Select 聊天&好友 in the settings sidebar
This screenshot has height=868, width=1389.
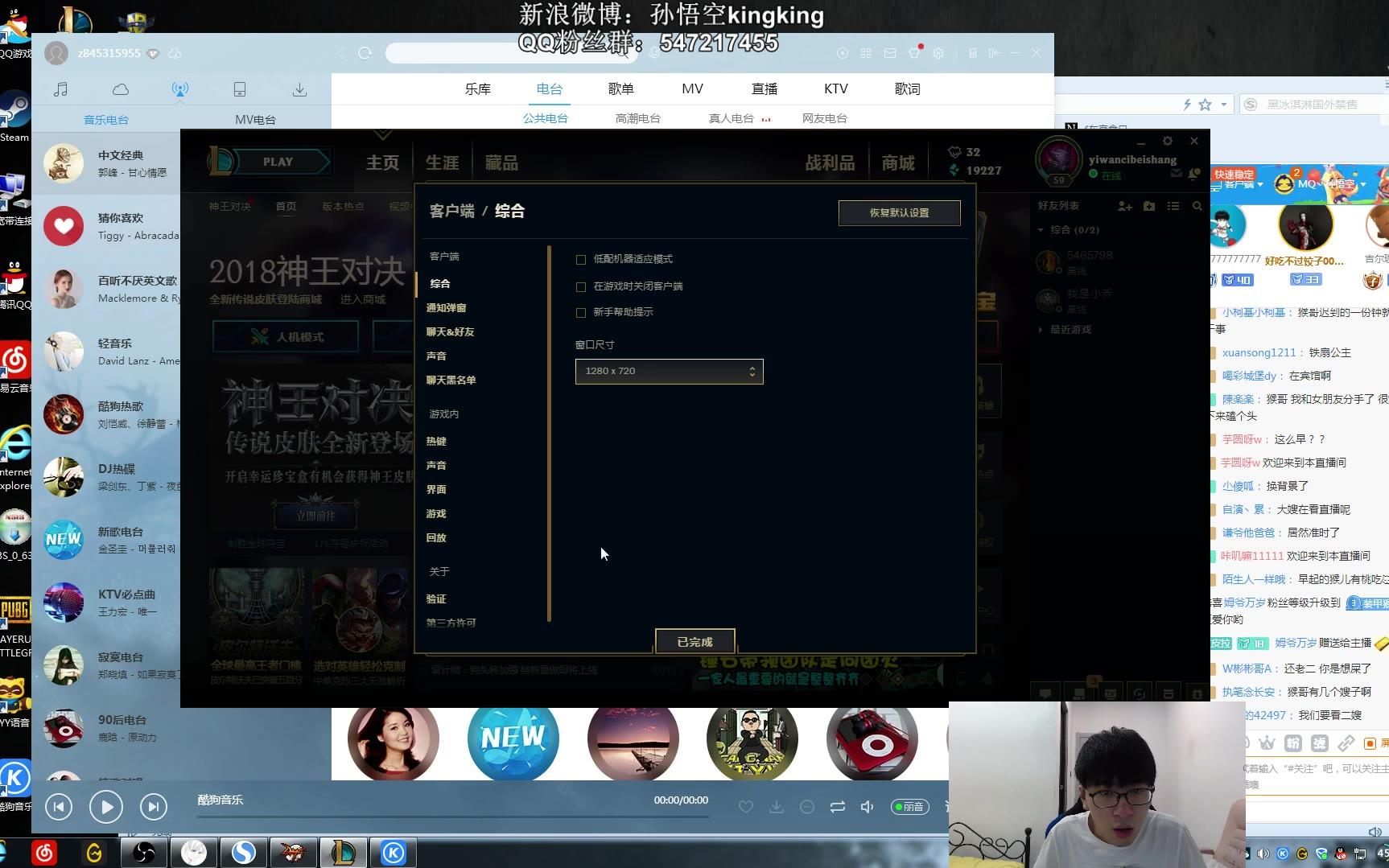click(x=450, y=332)
